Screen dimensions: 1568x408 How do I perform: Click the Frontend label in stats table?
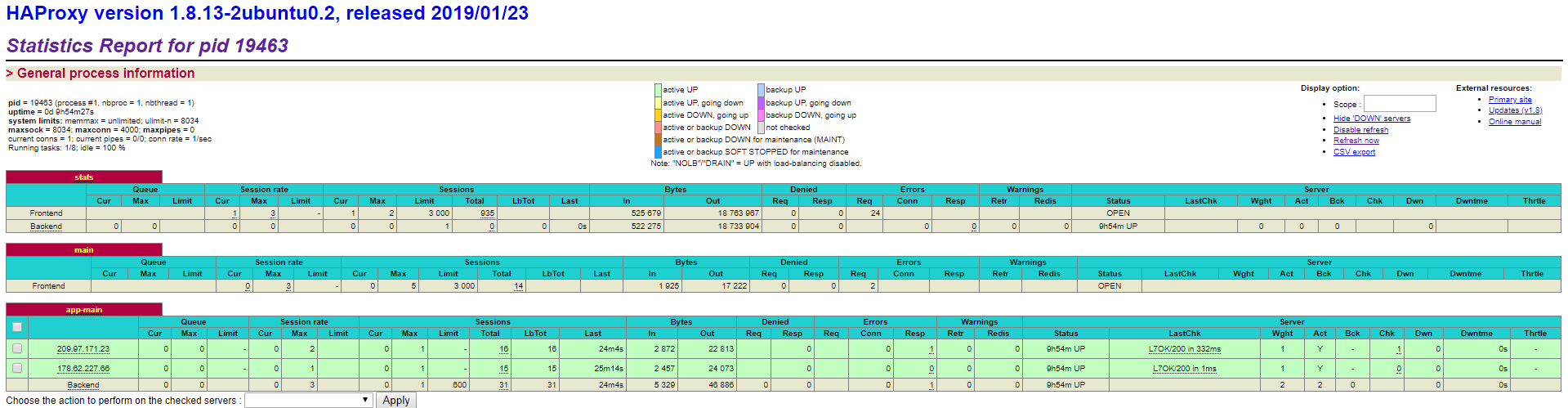(x=47, y=213)
